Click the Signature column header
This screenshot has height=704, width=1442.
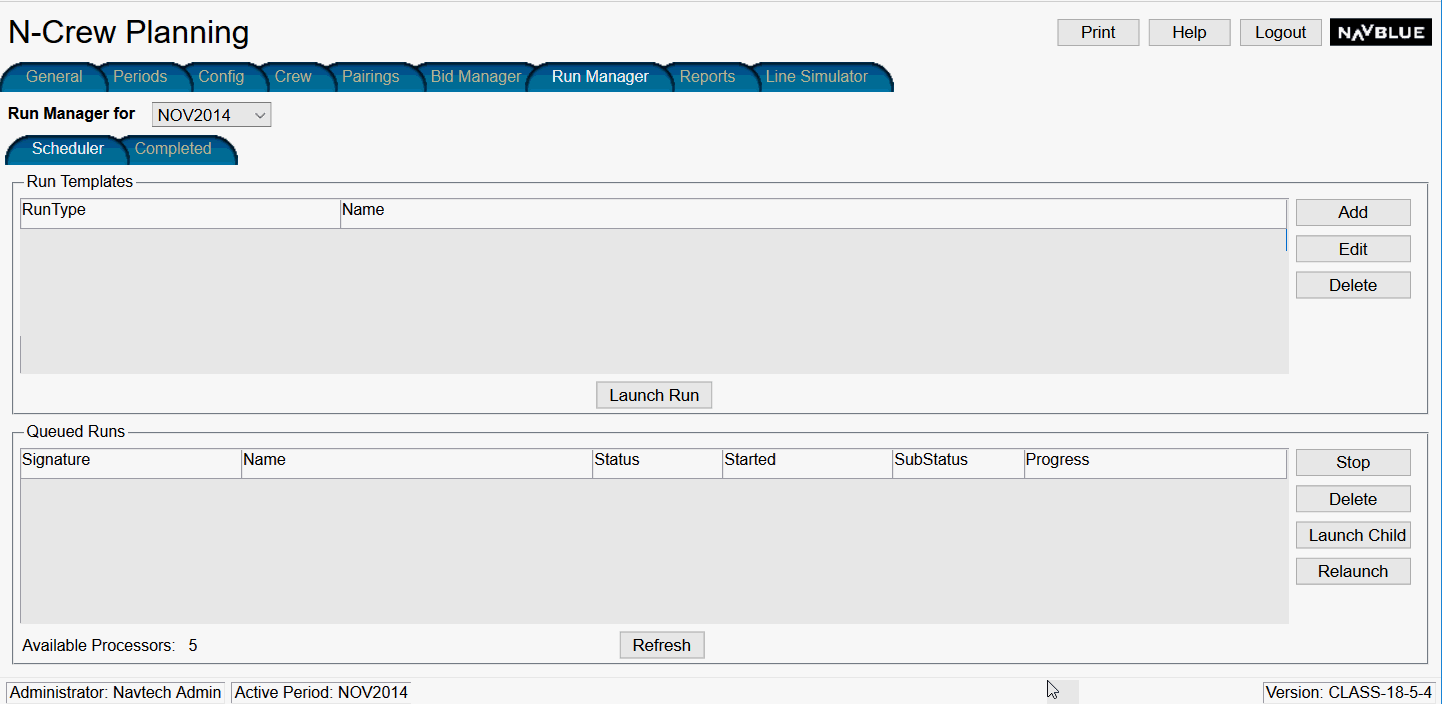pos(131,463)
